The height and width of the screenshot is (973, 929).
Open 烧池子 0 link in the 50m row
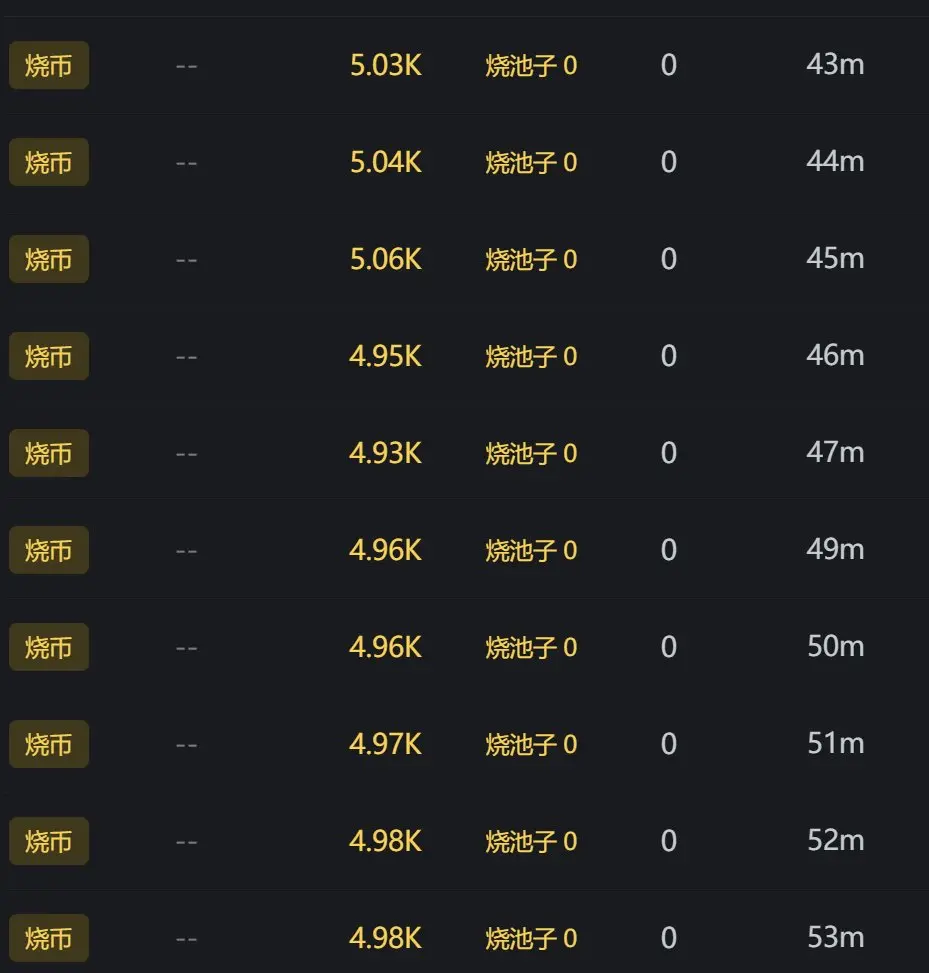pos(531,647)
